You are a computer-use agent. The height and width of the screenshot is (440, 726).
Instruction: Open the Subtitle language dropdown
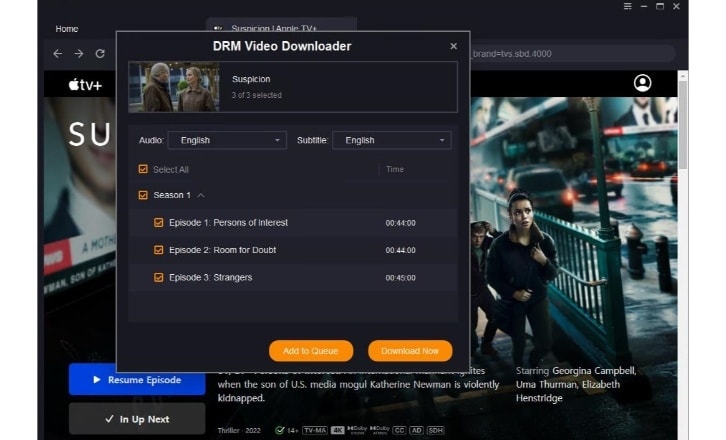pyautogui.click(x=391, y=141)
